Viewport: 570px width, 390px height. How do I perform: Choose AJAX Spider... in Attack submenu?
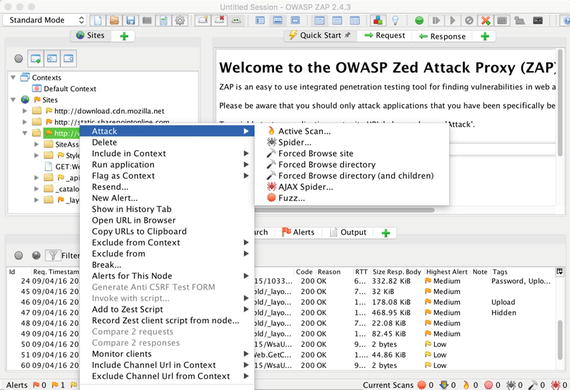point(352,187)
